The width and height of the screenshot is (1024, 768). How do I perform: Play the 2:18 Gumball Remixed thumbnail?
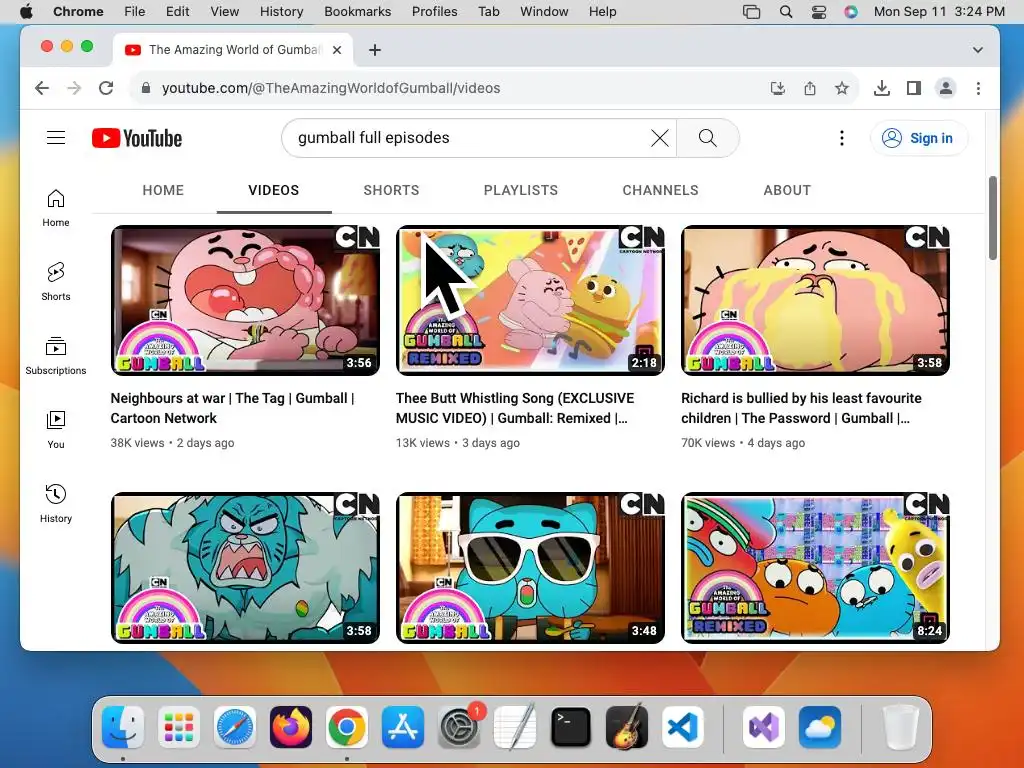pos(530,300)
